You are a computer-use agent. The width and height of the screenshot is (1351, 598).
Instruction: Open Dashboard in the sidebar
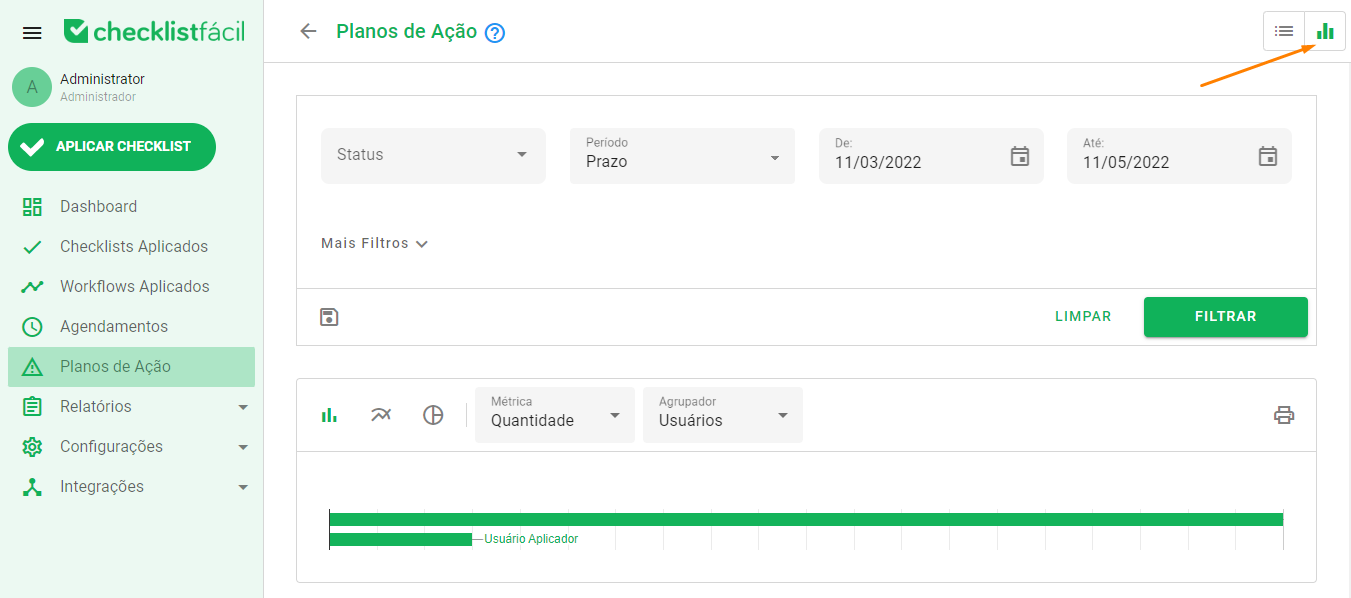pos(131,207)
